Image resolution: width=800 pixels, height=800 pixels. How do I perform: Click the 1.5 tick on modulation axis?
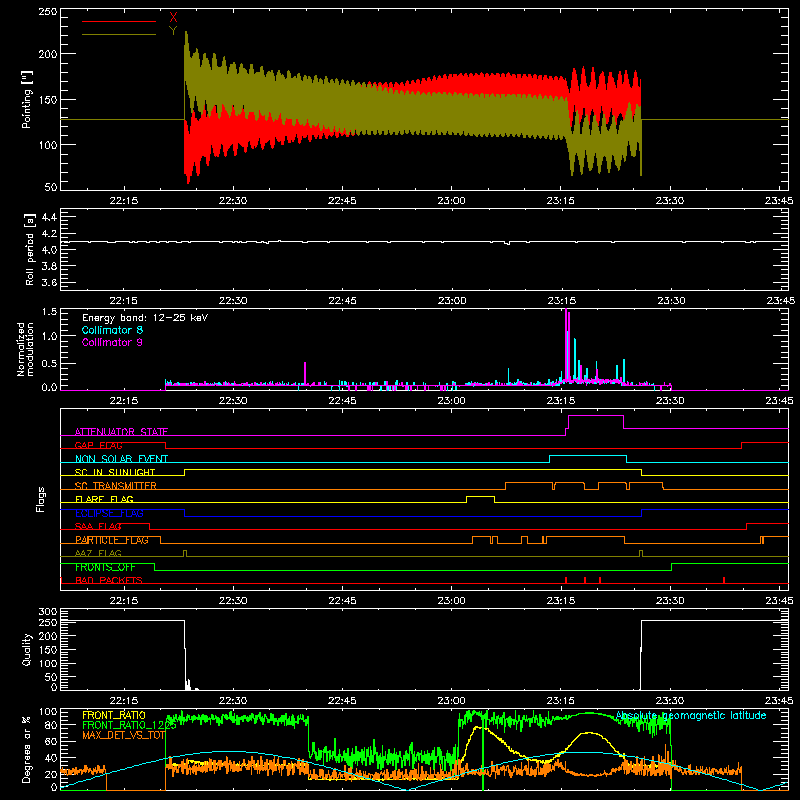[49, 311]
